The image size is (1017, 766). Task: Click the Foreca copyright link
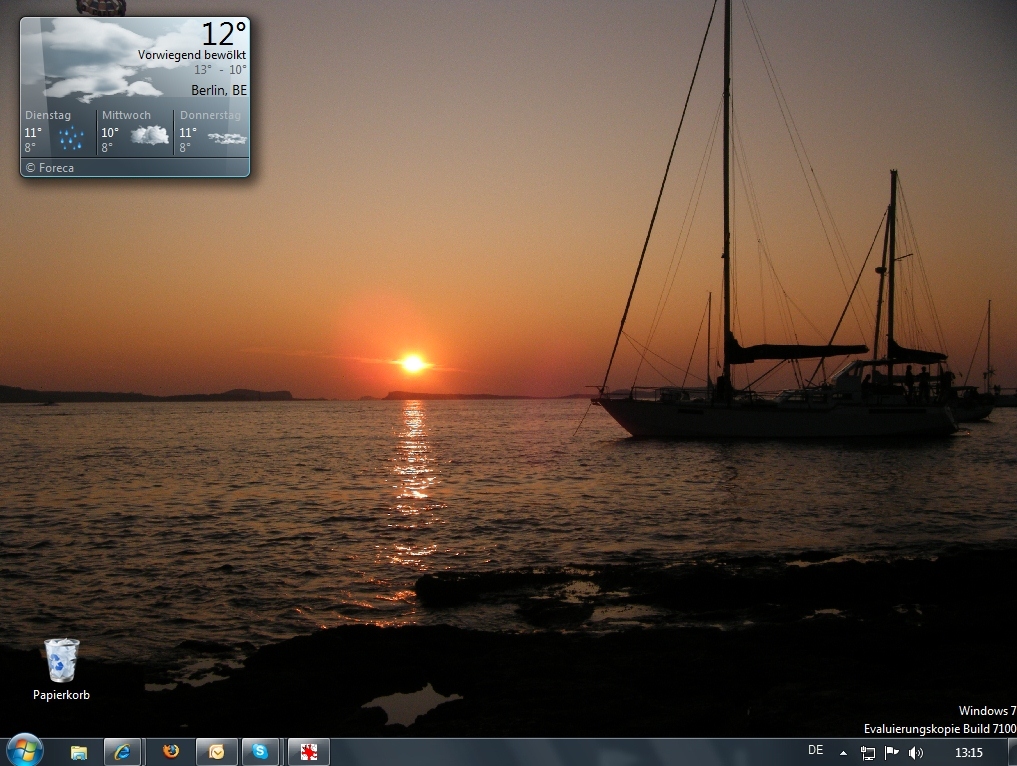[x=50, y=168]
